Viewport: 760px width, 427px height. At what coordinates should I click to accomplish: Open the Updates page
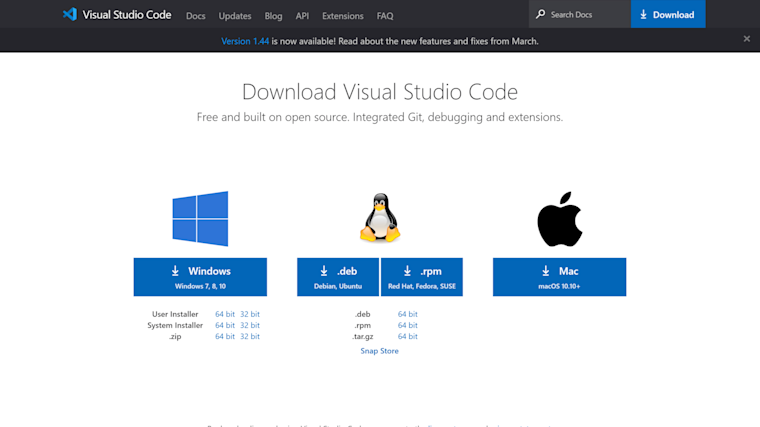click(x=235, y=16)
